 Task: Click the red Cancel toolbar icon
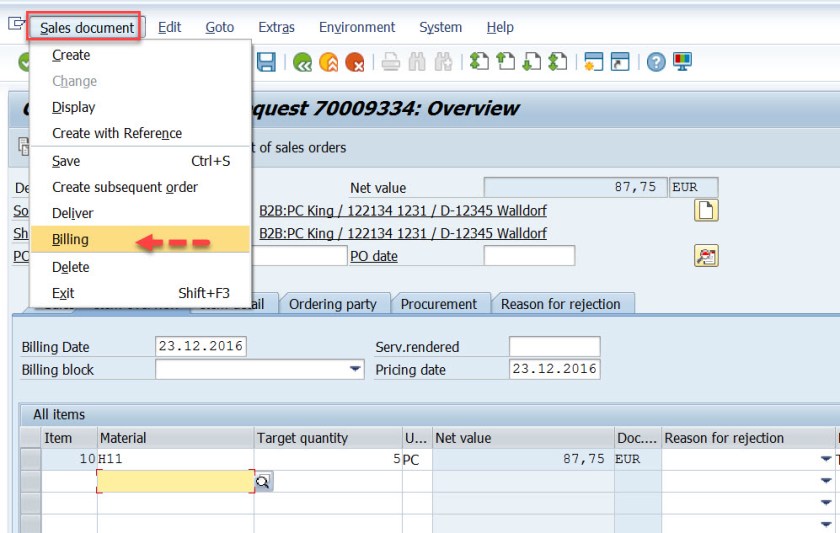point(355,62)
